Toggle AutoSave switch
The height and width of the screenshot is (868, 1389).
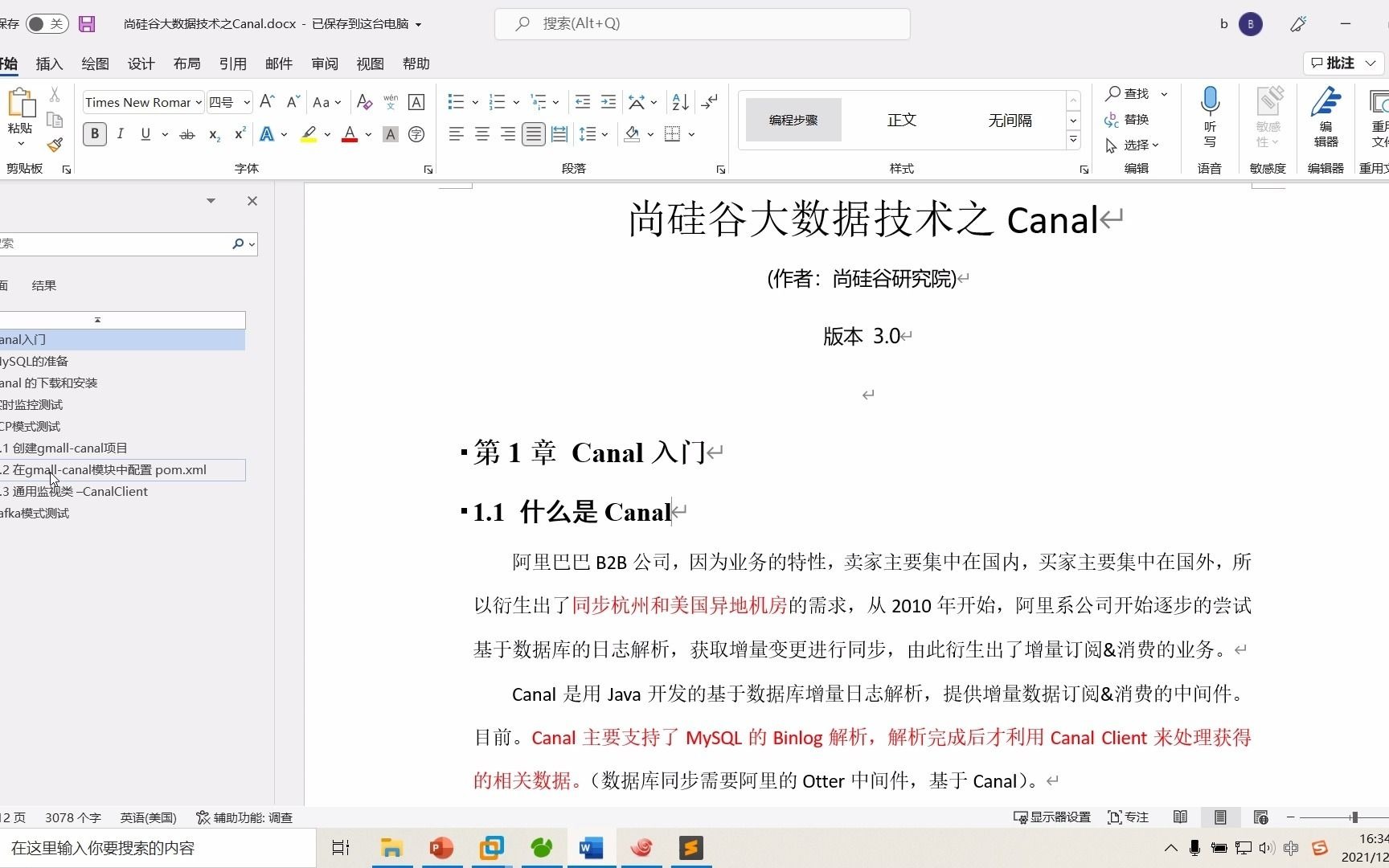(x=46, y=24)
